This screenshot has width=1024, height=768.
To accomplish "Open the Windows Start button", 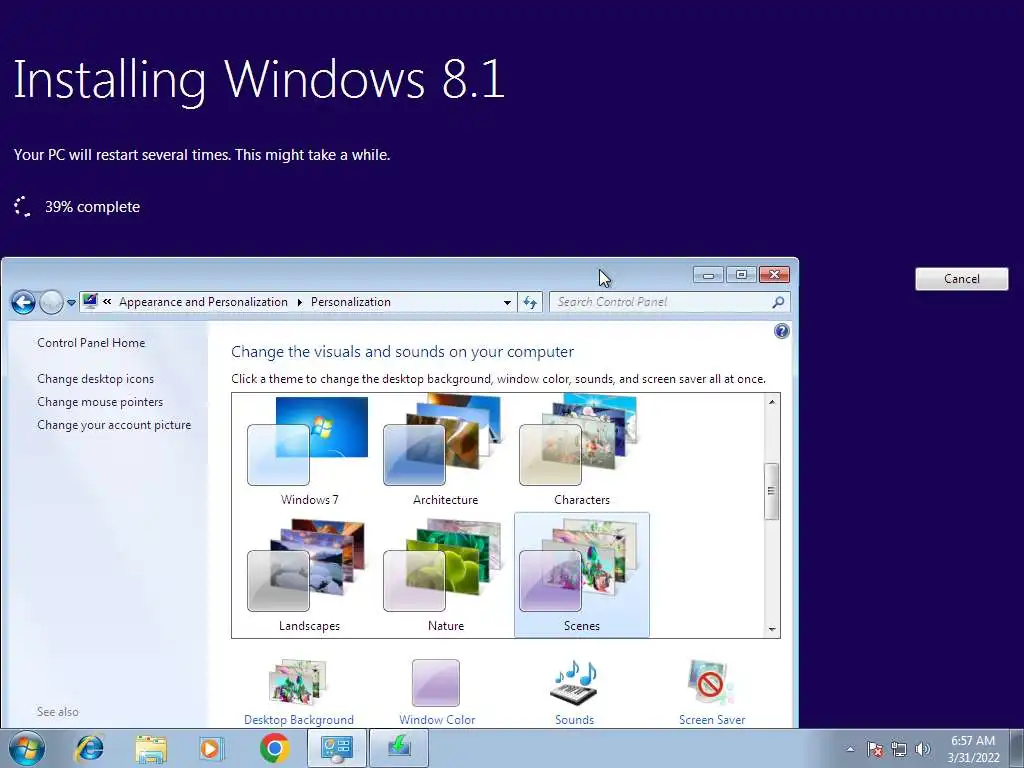I will 26,748.
